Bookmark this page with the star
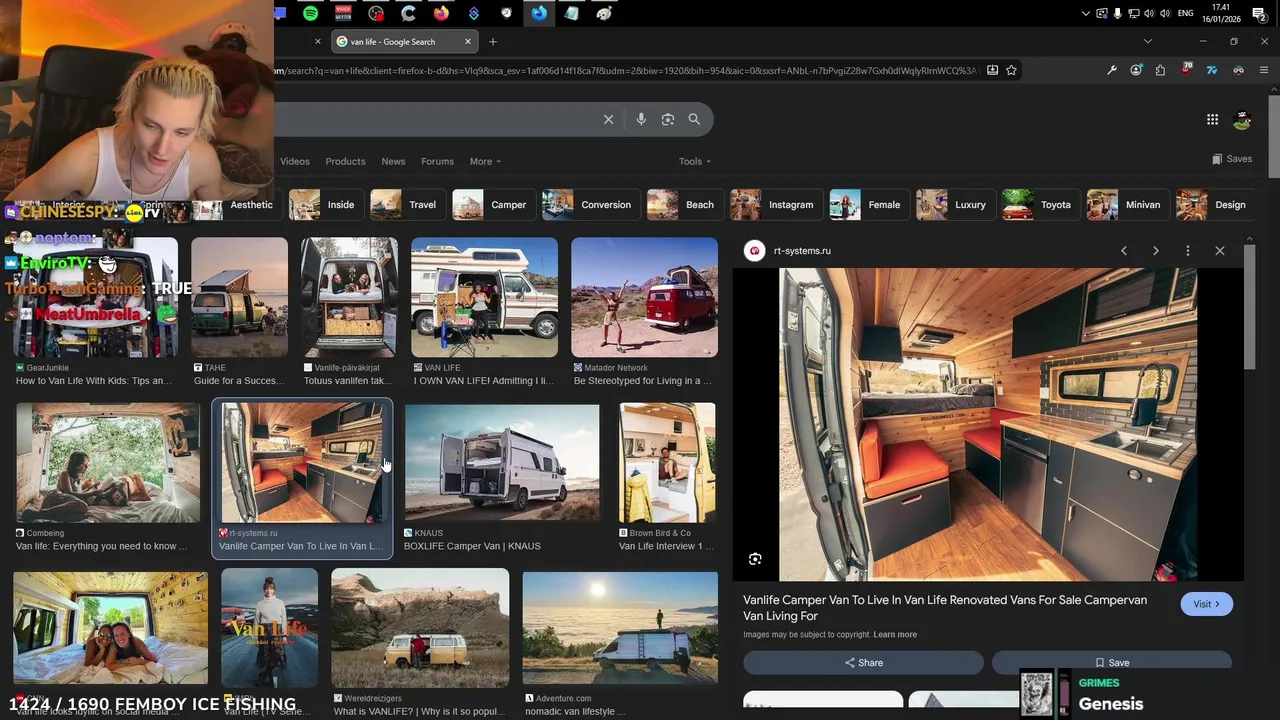The height and width of the screenshot is (720, 1280). click(x=1011, y=70)
